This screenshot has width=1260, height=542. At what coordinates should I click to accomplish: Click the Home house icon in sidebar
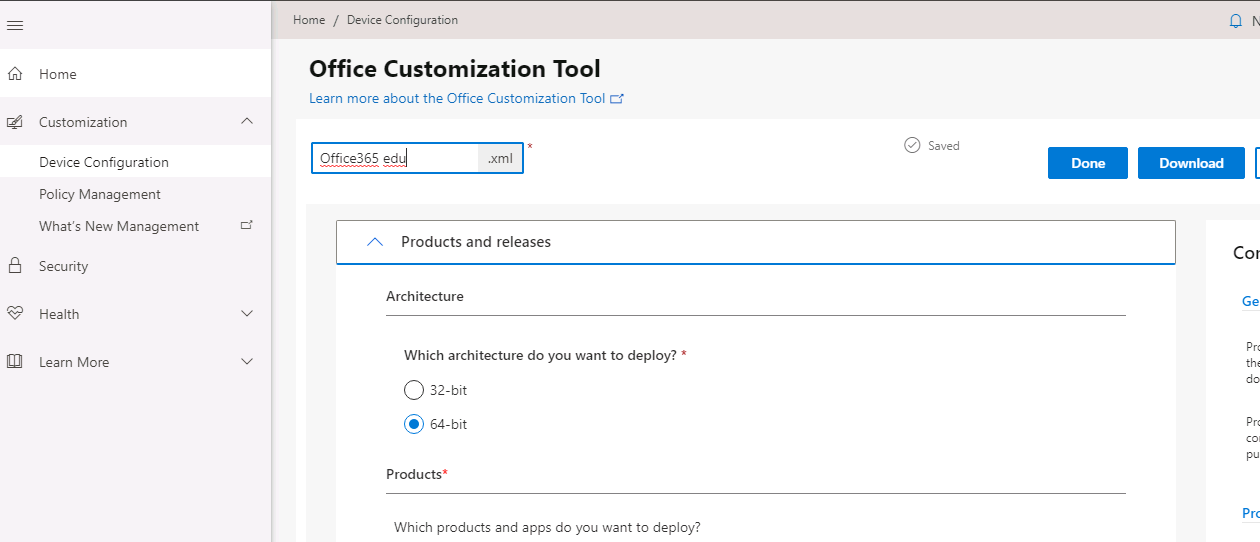pyautogui.click(x=15, y=74)
